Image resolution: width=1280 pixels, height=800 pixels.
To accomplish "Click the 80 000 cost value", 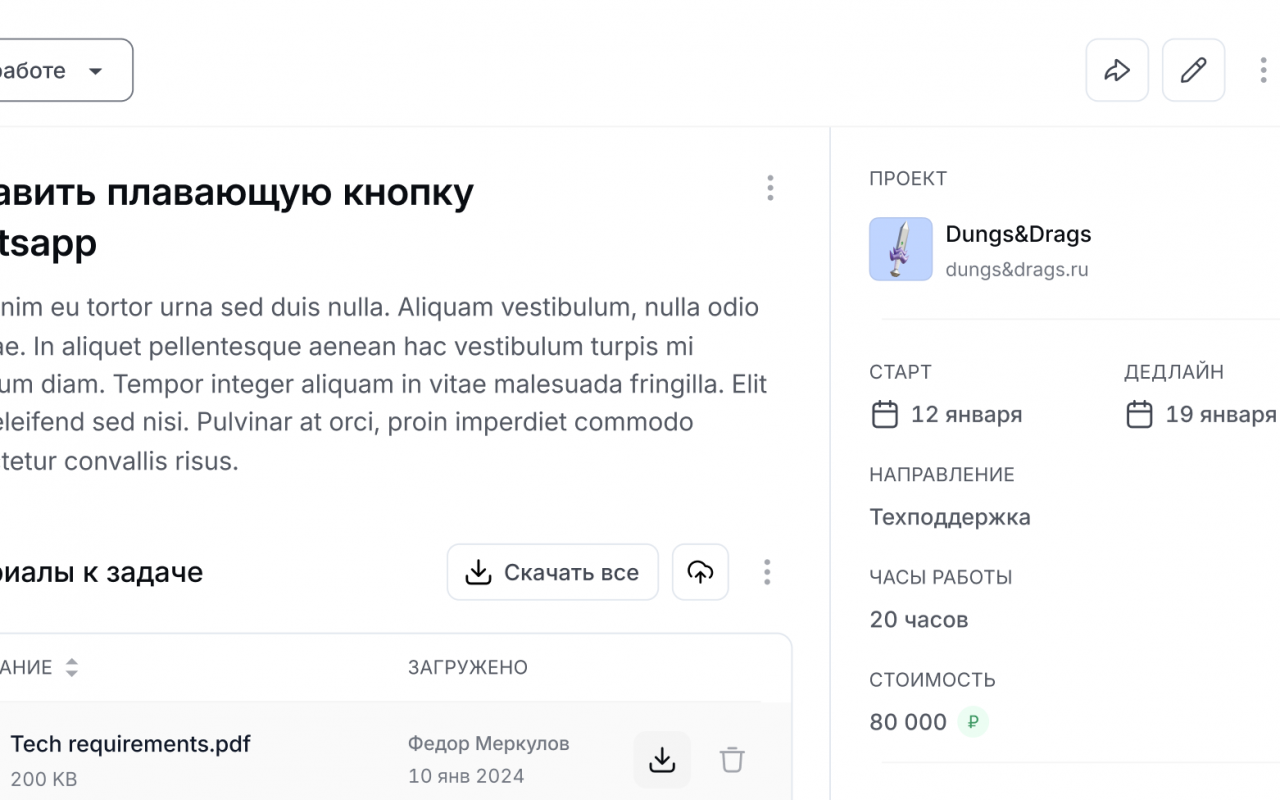I will coord(908,722).
